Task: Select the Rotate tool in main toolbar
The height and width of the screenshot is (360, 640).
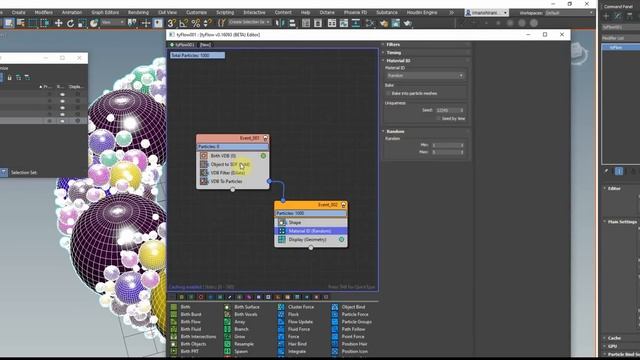Action: (71, 23)
